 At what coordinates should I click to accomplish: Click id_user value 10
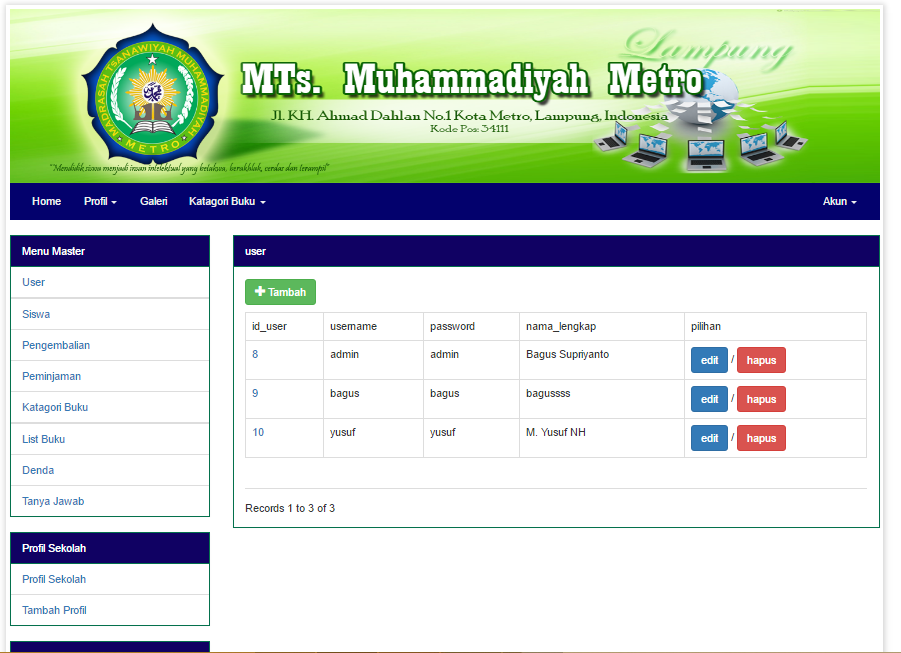pos(258,432)
